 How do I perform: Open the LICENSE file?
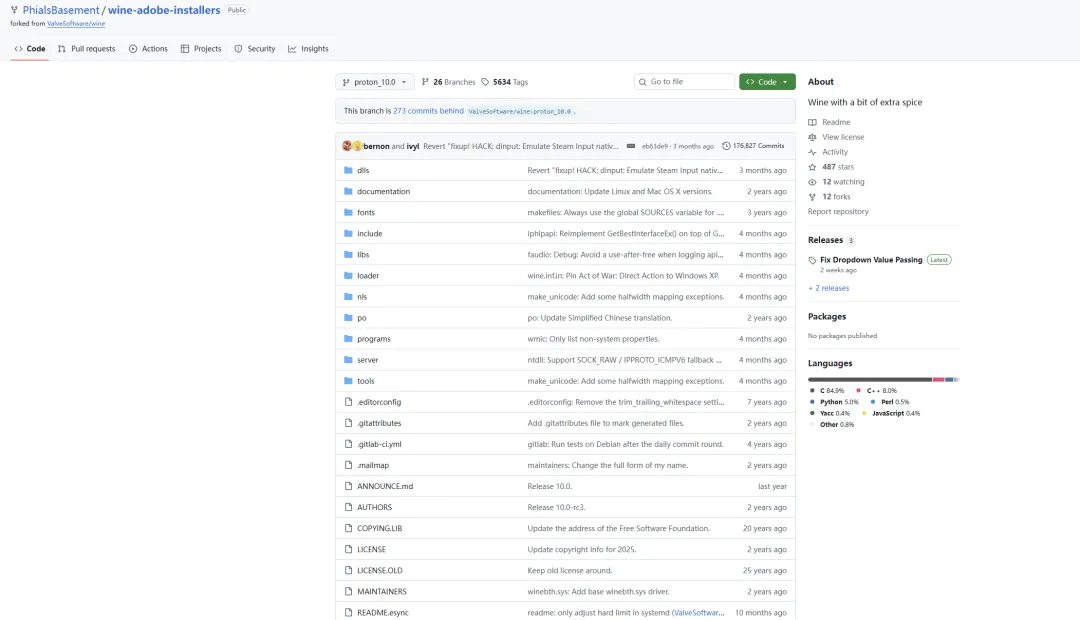click(371, 549)
